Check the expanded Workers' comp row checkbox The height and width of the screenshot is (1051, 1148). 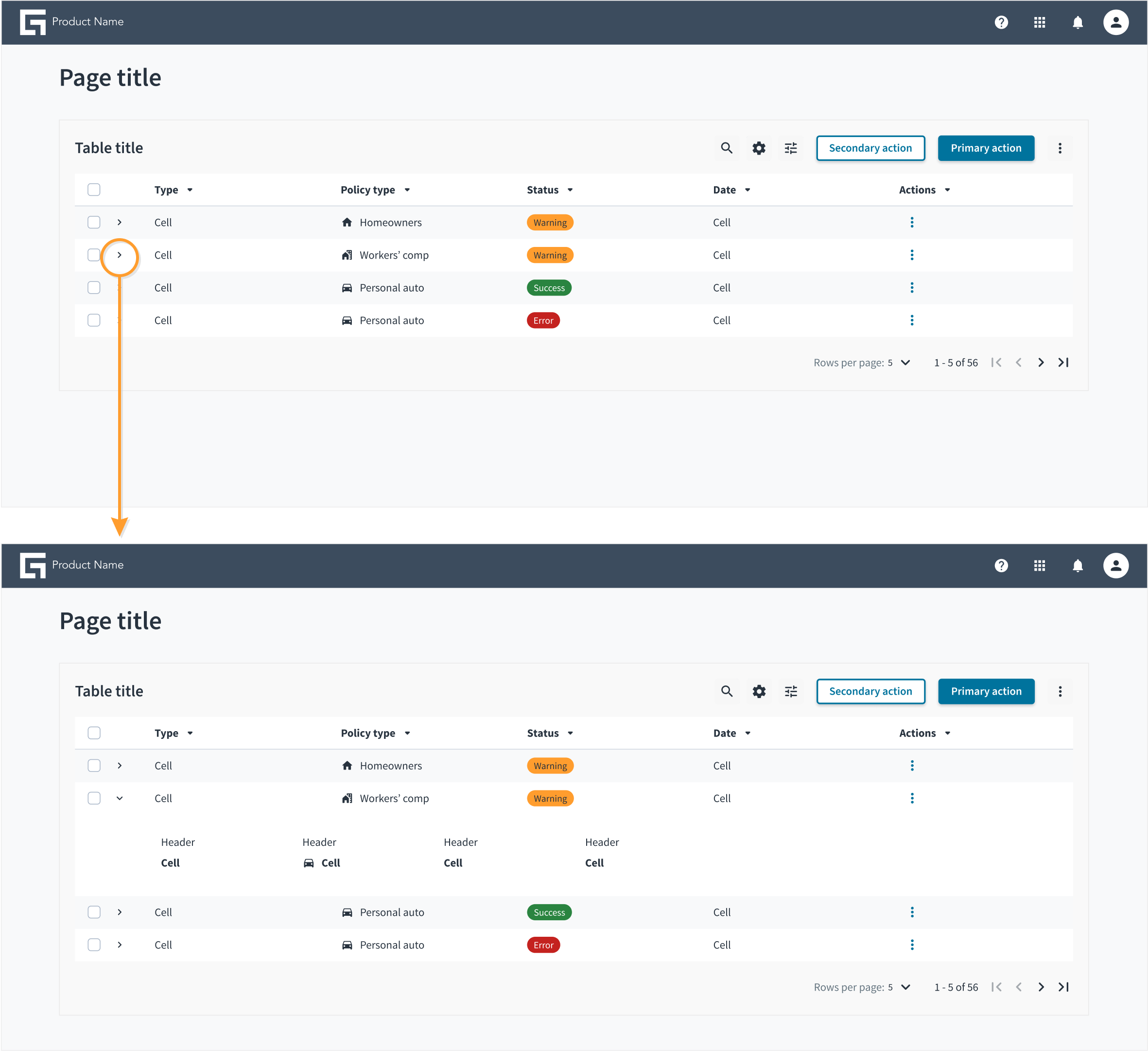pyautogui.click(x=94, y=798)
